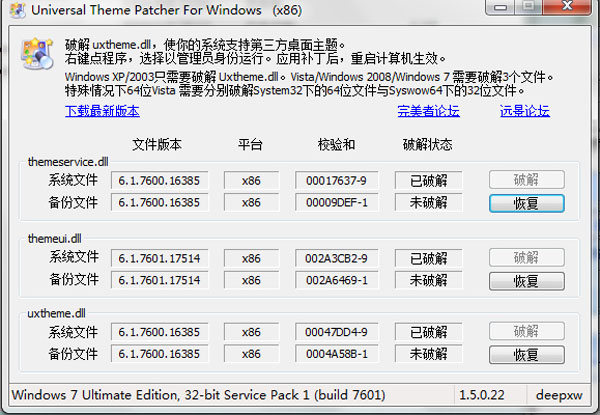Click the 破解 button for themeservice.dll
This screenshot has height=415, width=600.
526,181
